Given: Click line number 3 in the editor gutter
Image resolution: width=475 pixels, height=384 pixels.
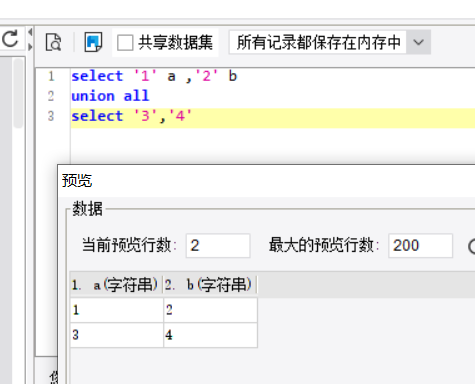Looking at the screenshot, I should [51, 116].
